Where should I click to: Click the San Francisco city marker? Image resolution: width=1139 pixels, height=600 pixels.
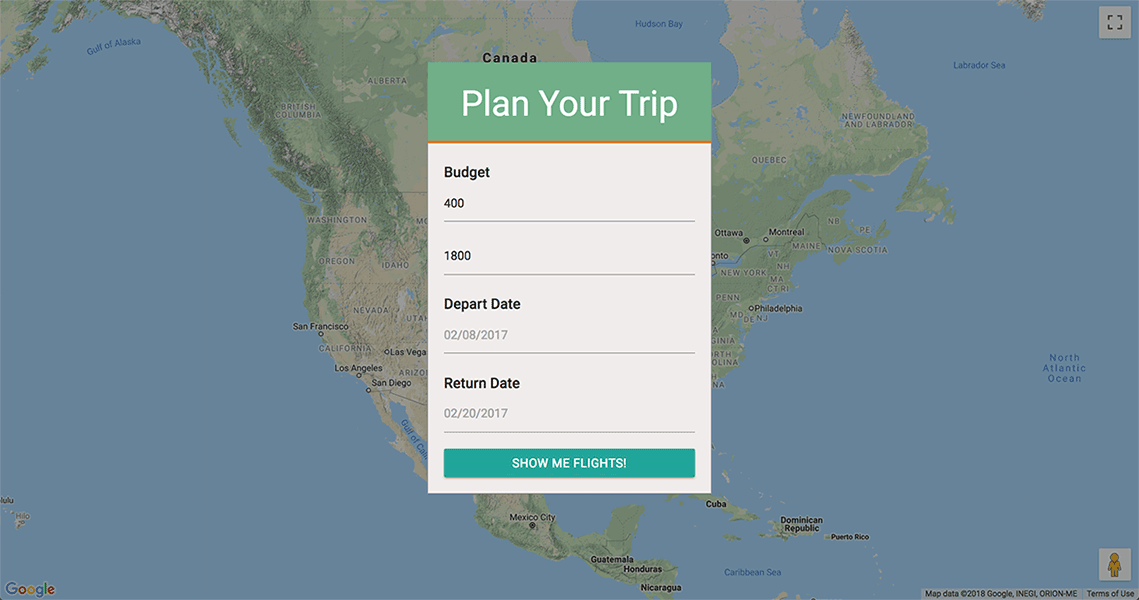[320, 334]
